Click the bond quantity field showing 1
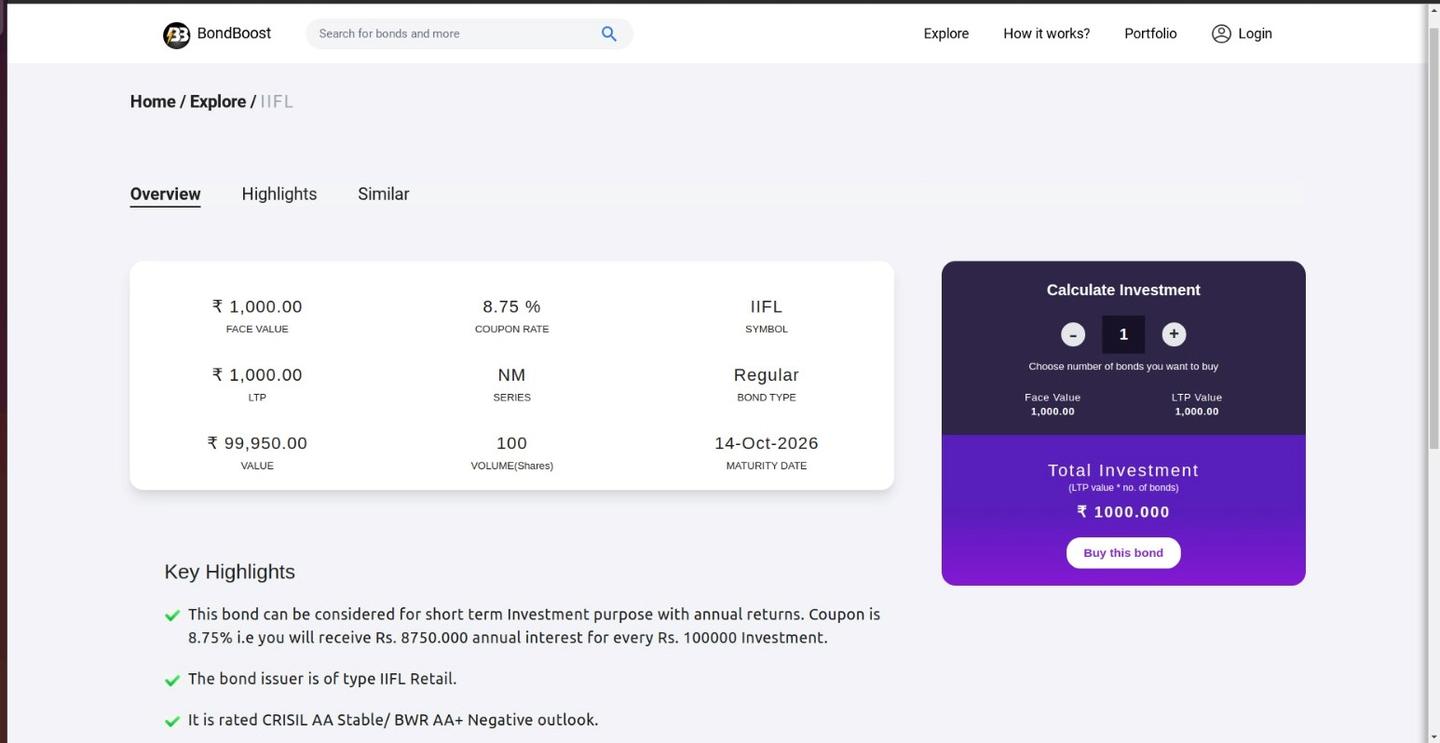This screenshot has height=743, width=1440. (x=1123, y=335)
